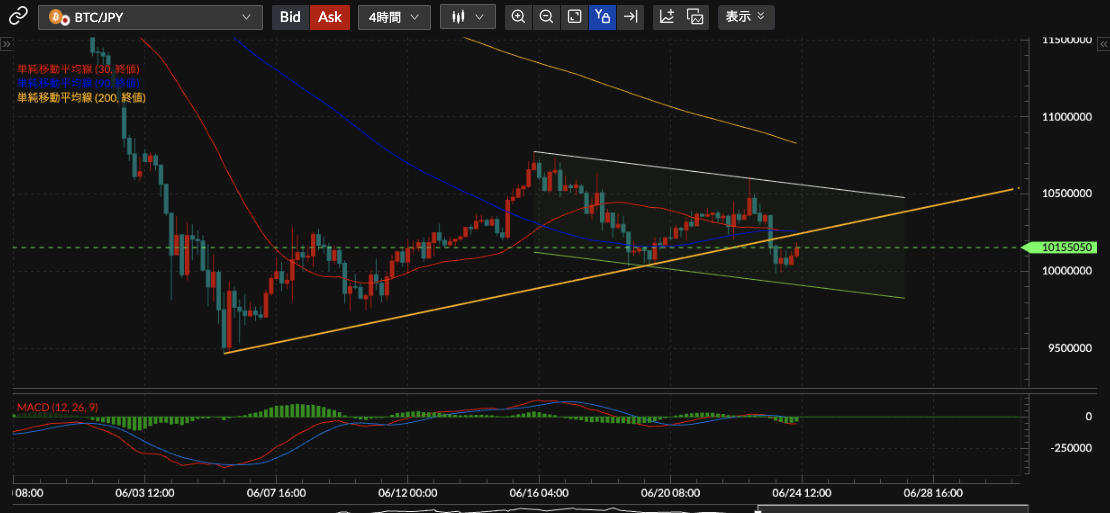This screenshot has width=1110, height=513.
Task: Click the 06/03 12:00 time axis label
Action: tap(144, 491)
